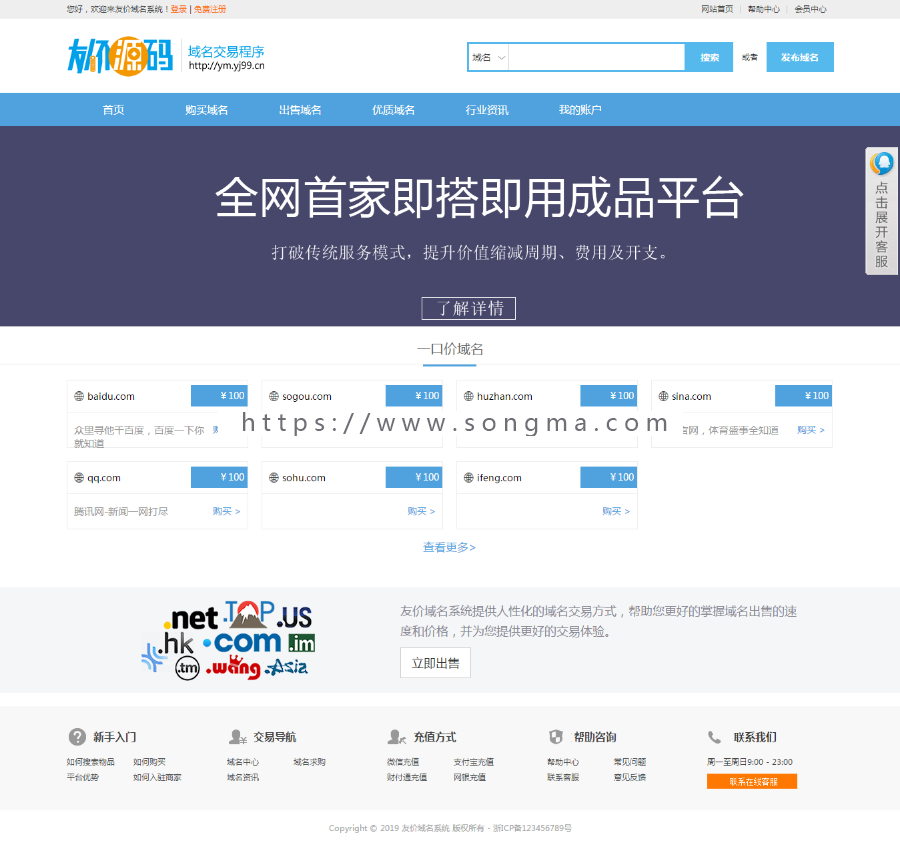Click the 查看更多> link

point(449,547)
